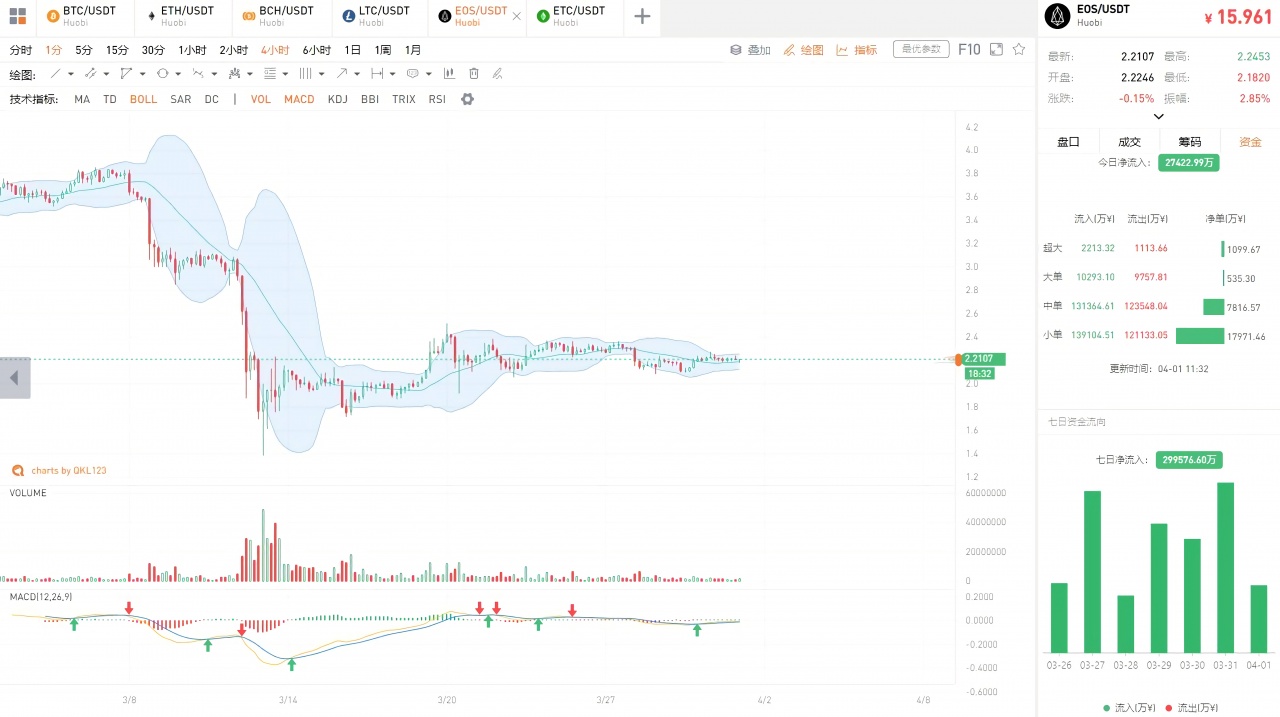Select the horizontal Fibonacci lines tool

[x=270, y=73]
